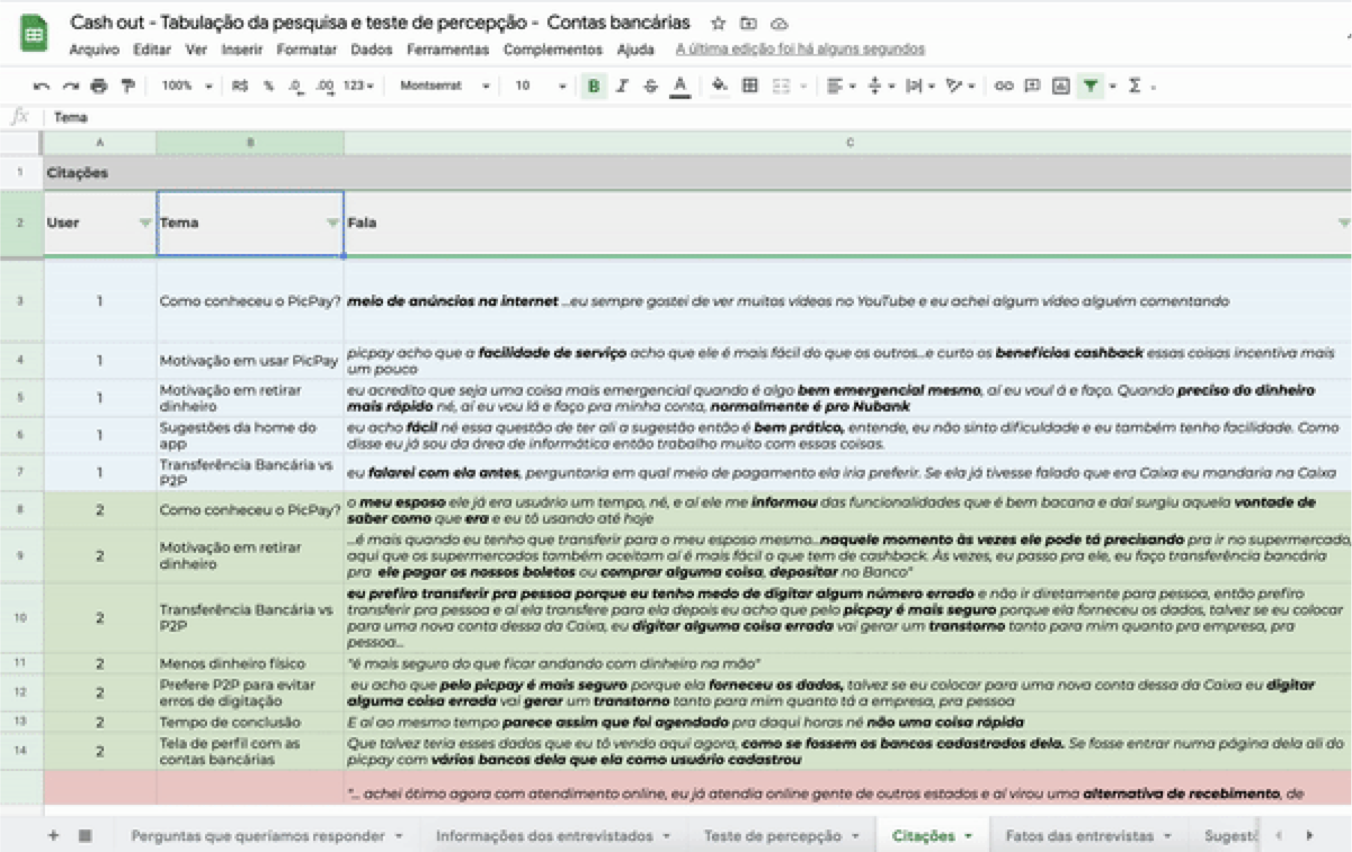Check cloud save status icon
1352x852 pixels.
780,23
